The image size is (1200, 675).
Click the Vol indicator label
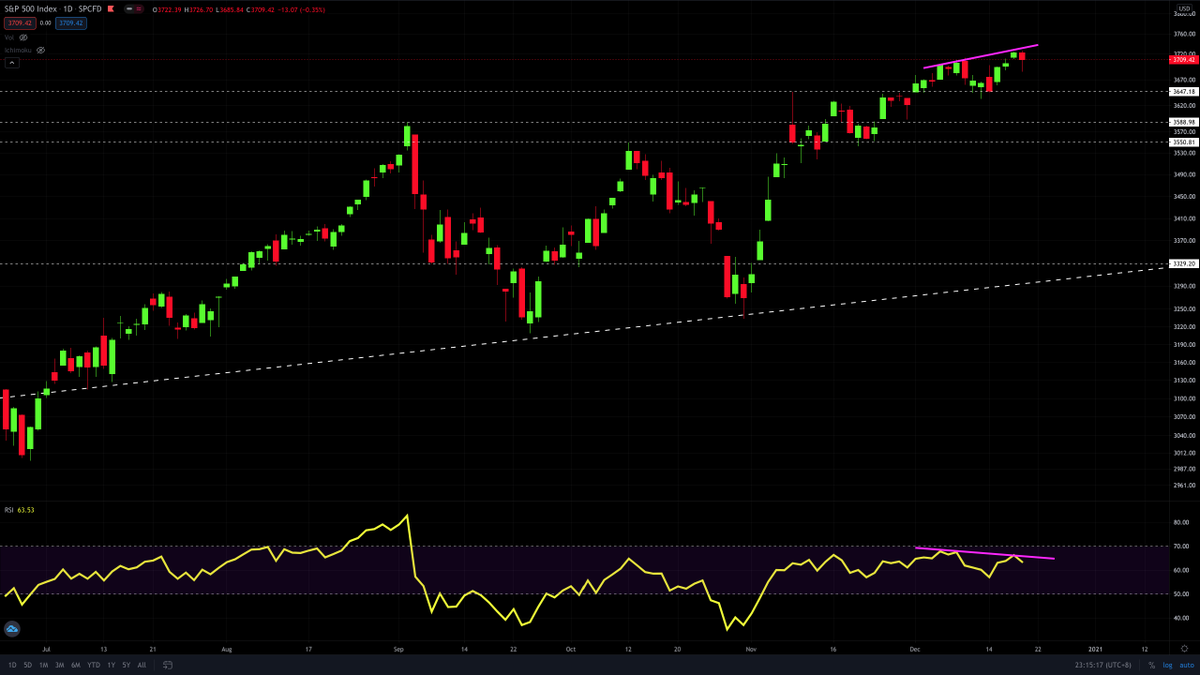(10, 36)
